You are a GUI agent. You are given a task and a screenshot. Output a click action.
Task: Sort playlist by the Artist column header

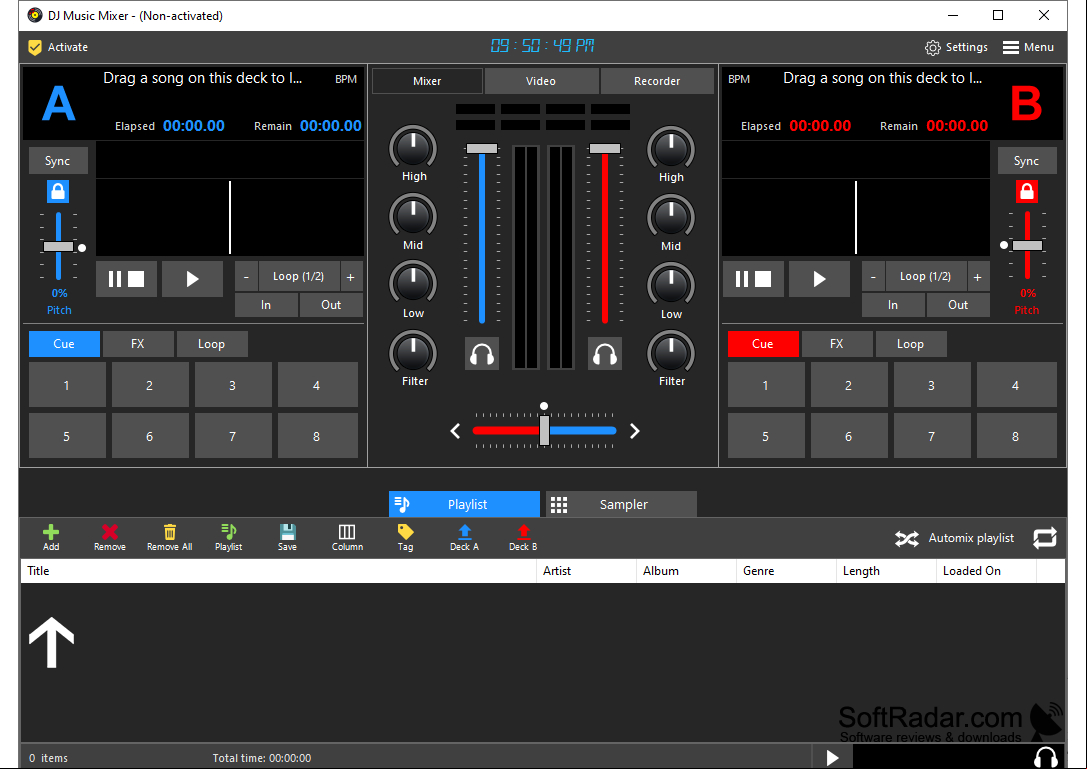(586, 571)
